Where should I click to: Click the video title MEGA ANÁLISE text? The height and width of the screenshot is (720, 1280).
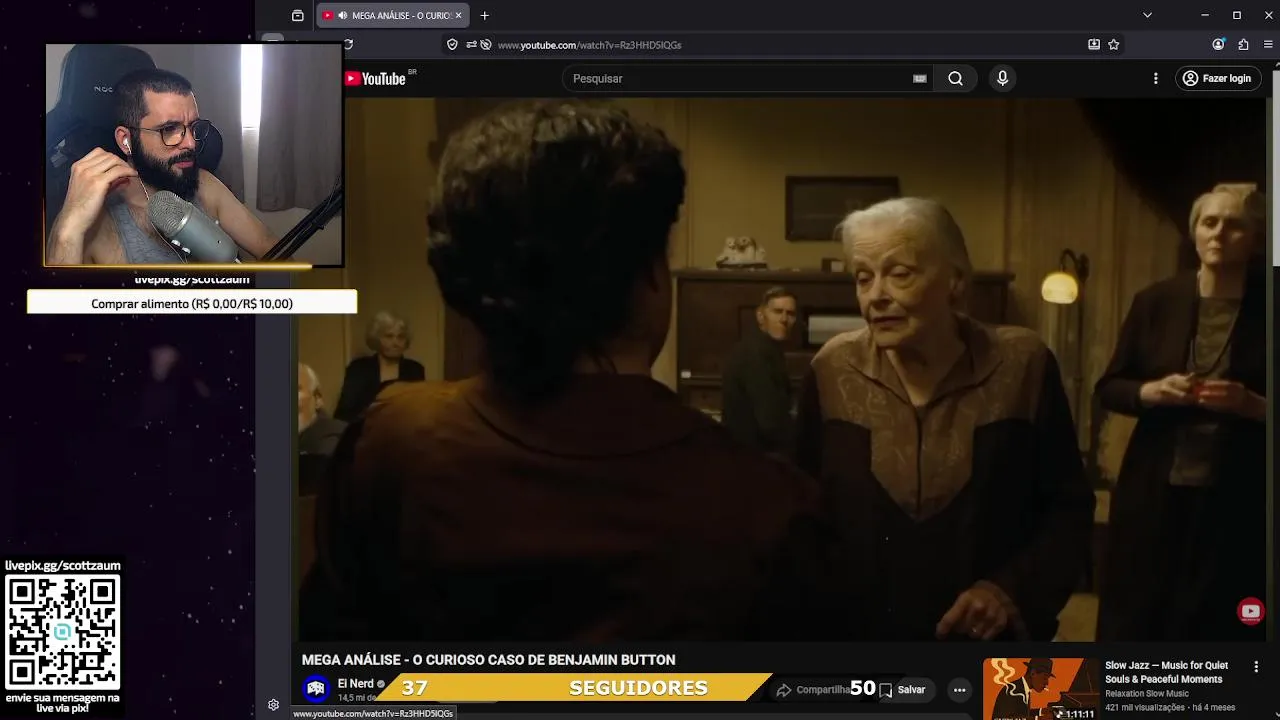488,660
